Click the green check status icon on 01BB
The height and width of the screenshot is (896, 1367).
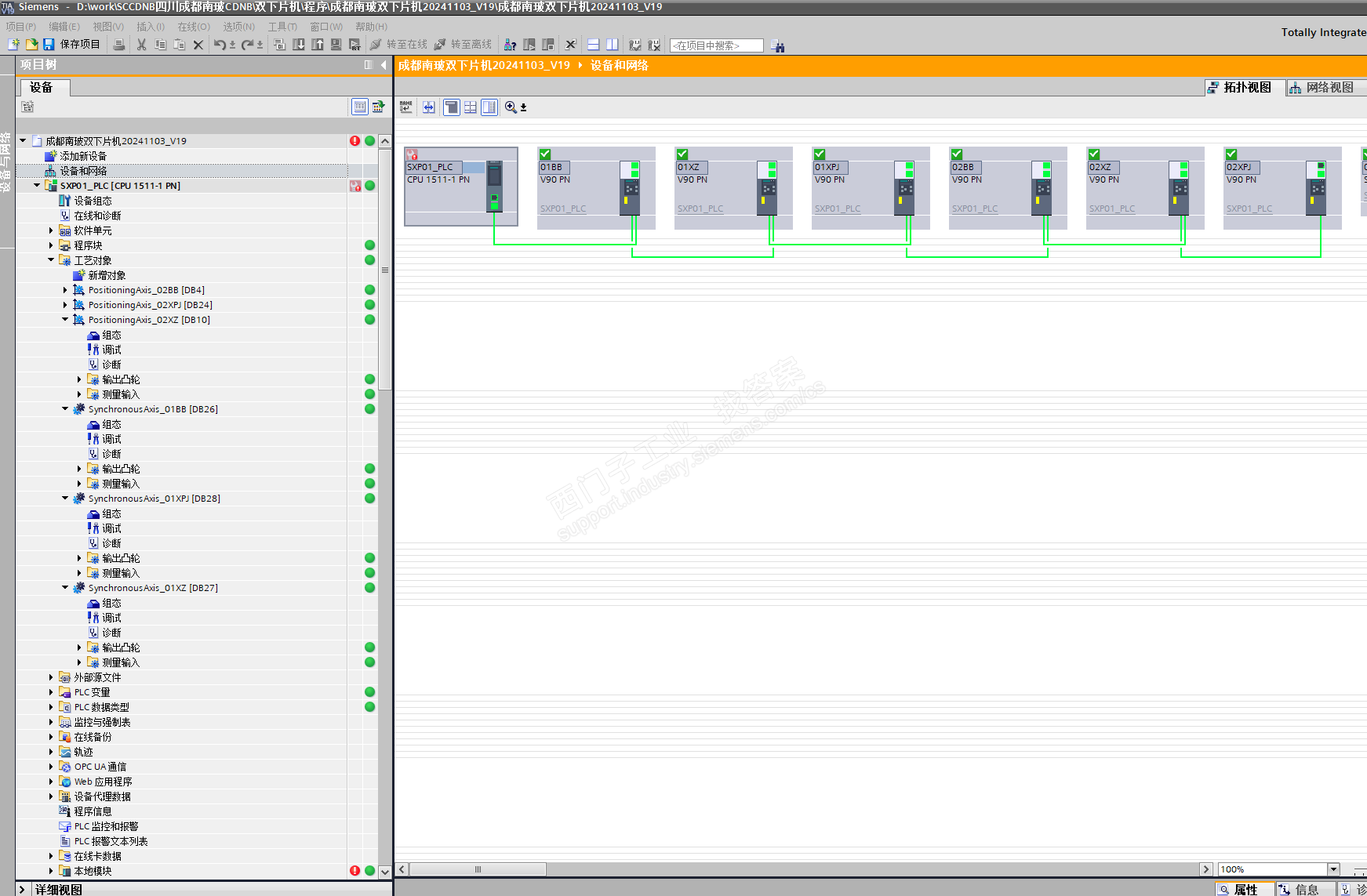coord(545,154)
